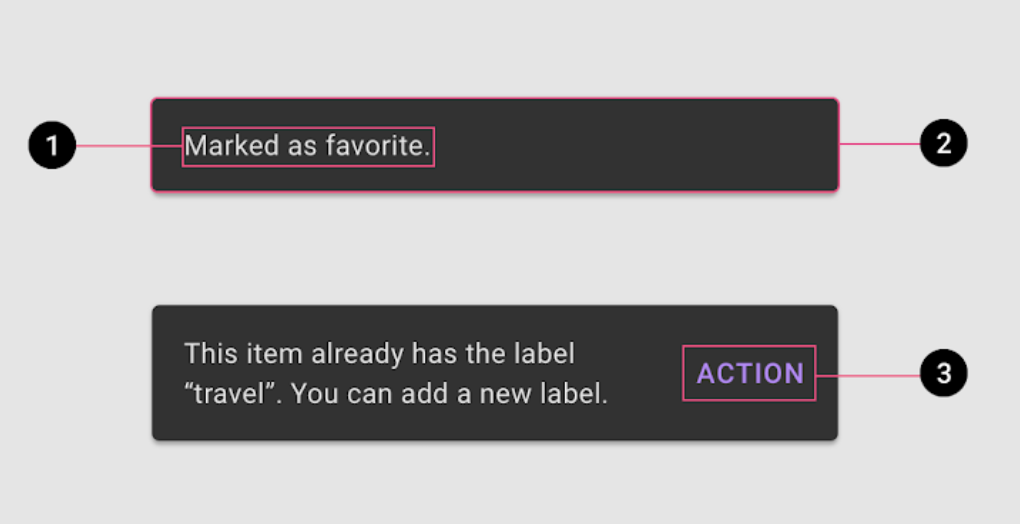Click the pink connector line beside badge 3
The width and height of the screenshot is (1020, 524).
[x=868, y=376]
